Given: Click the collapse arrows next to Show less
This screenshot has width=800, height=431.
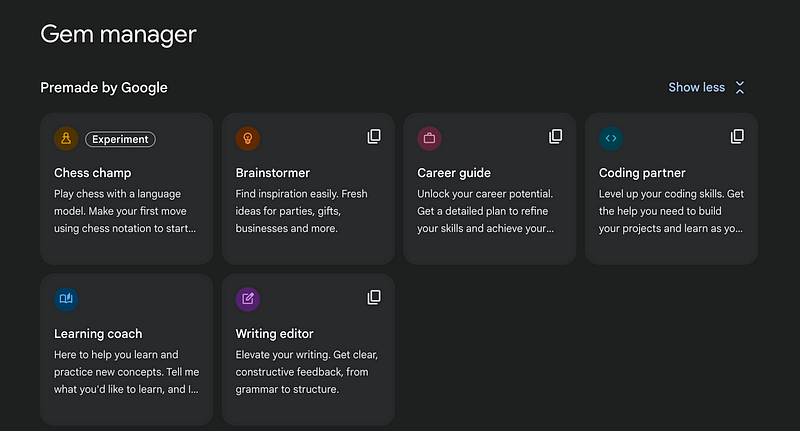Looking at the screenshot, I should coord(740,88).
